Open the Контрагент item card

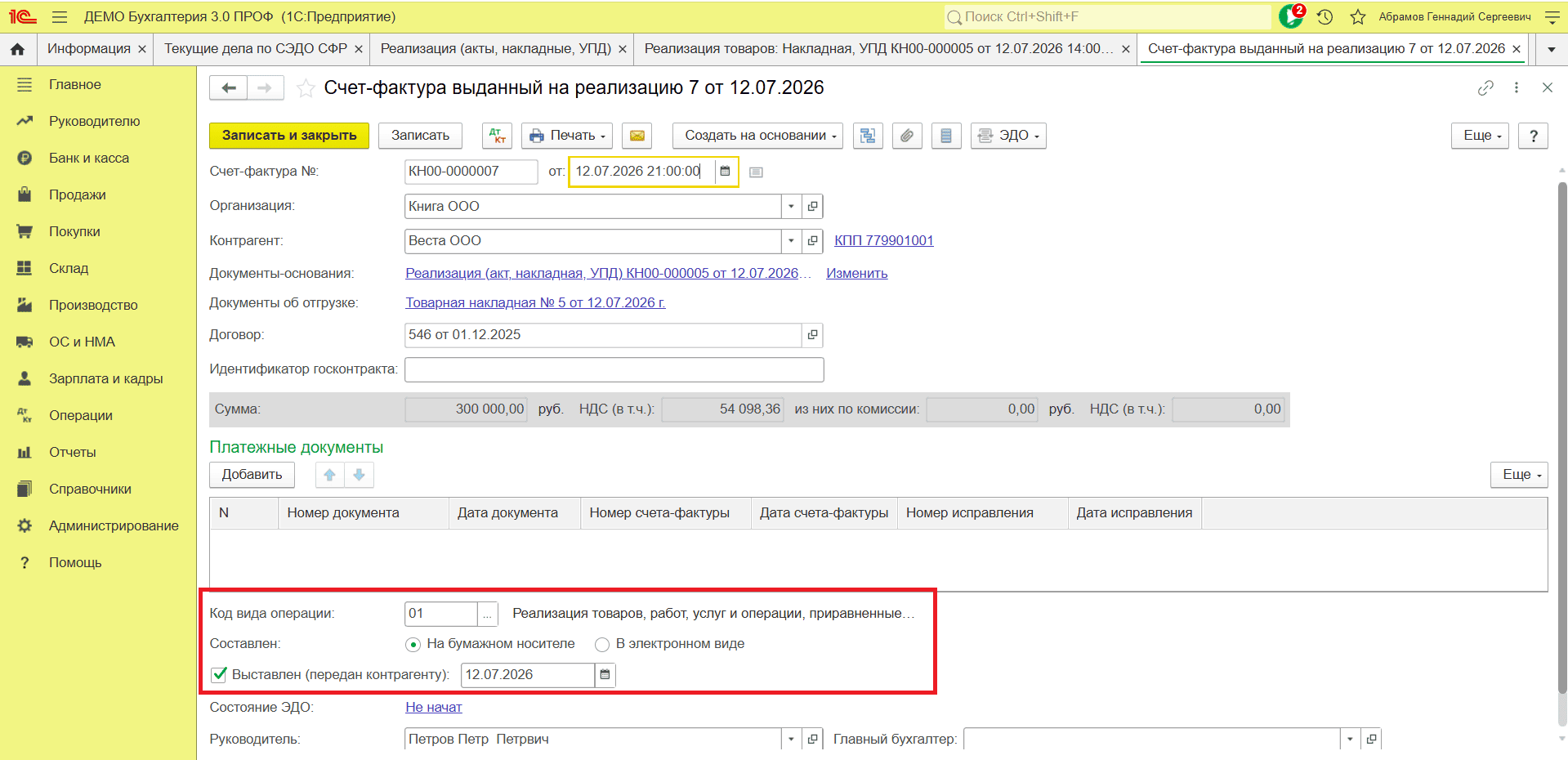click(x=812, y=241)
